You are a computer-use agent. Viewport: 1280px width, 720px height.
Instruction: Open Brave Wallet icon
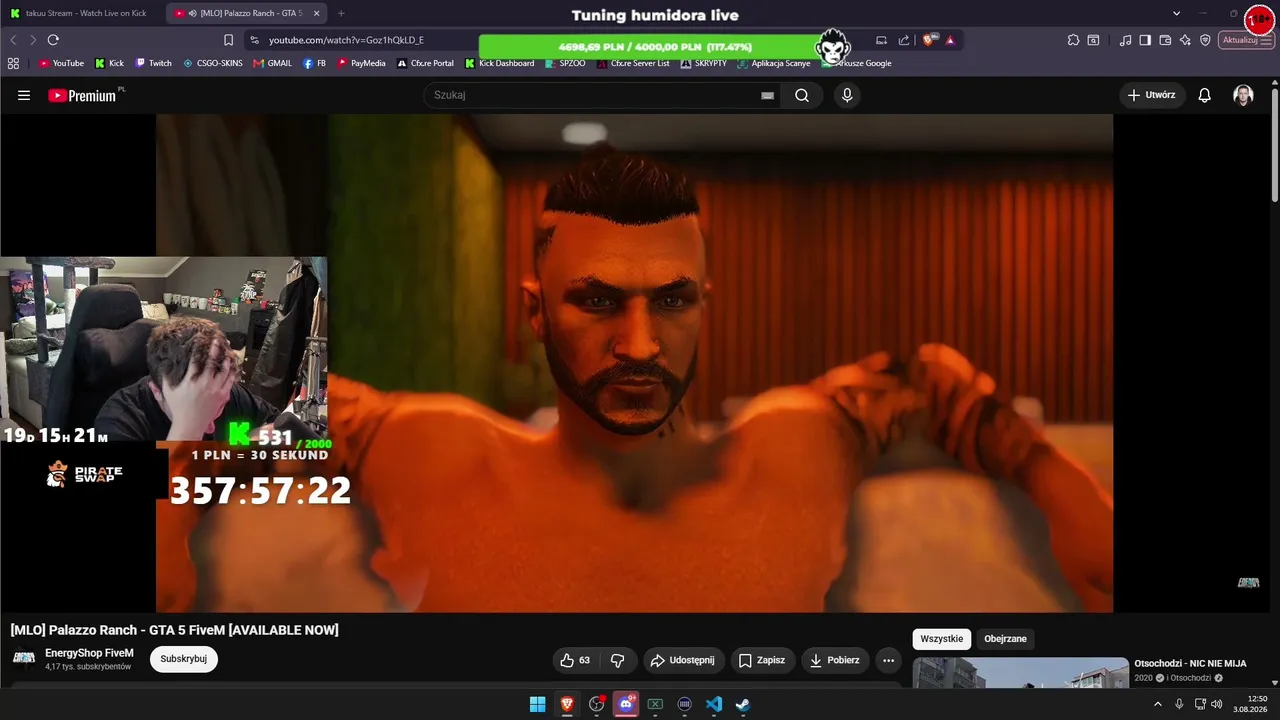(1165, 40)
